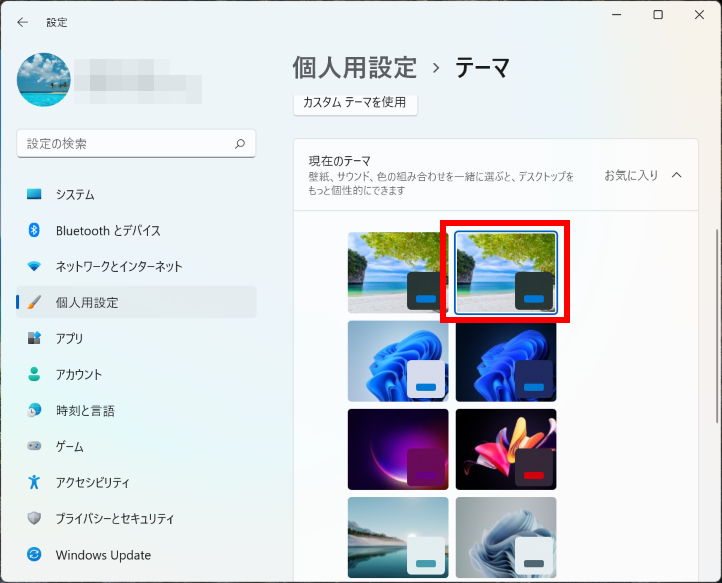Click the ゲーム controller icon
722x583 pixels.
point(34,446)
